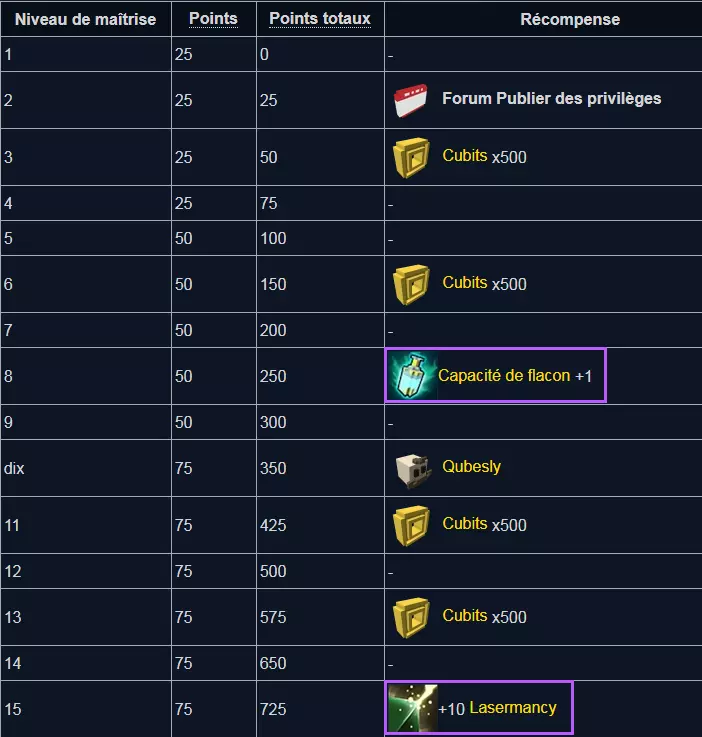
Task: Click the Cubits link in level 6 row
Action: tap(465, 283)
